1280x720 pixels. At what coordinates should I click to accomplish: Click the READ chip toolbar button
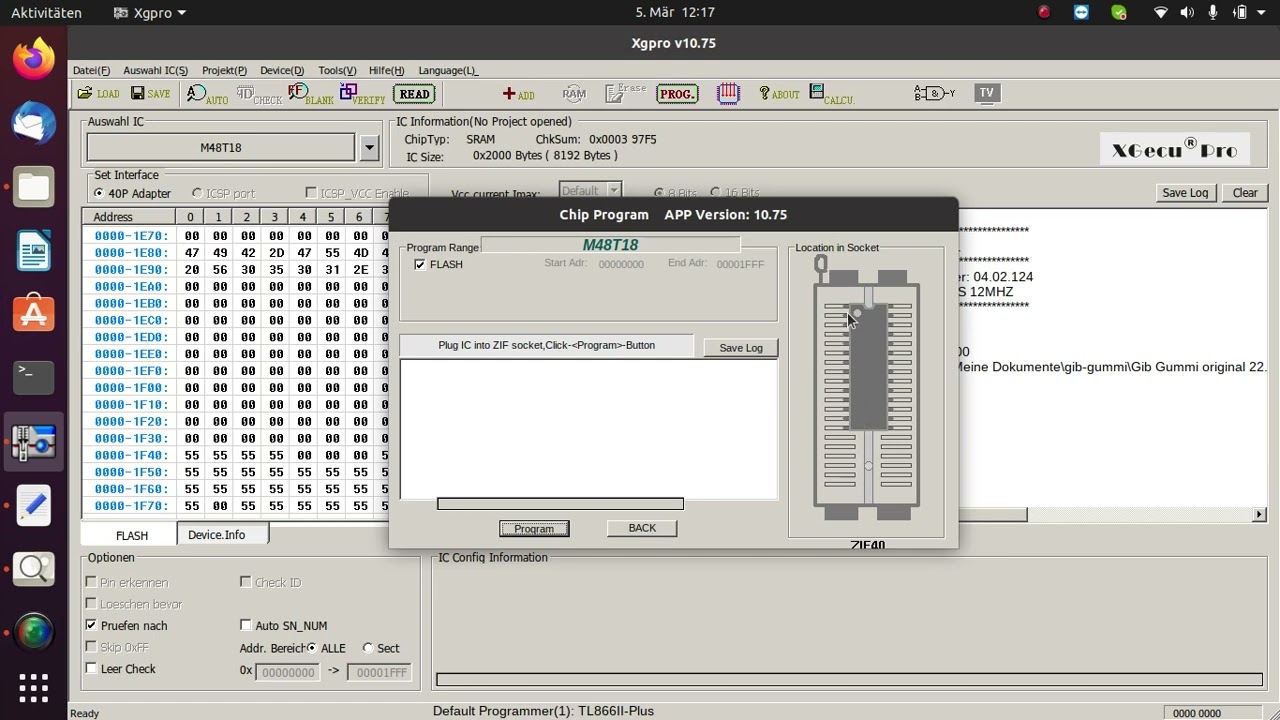pos(414,94)
